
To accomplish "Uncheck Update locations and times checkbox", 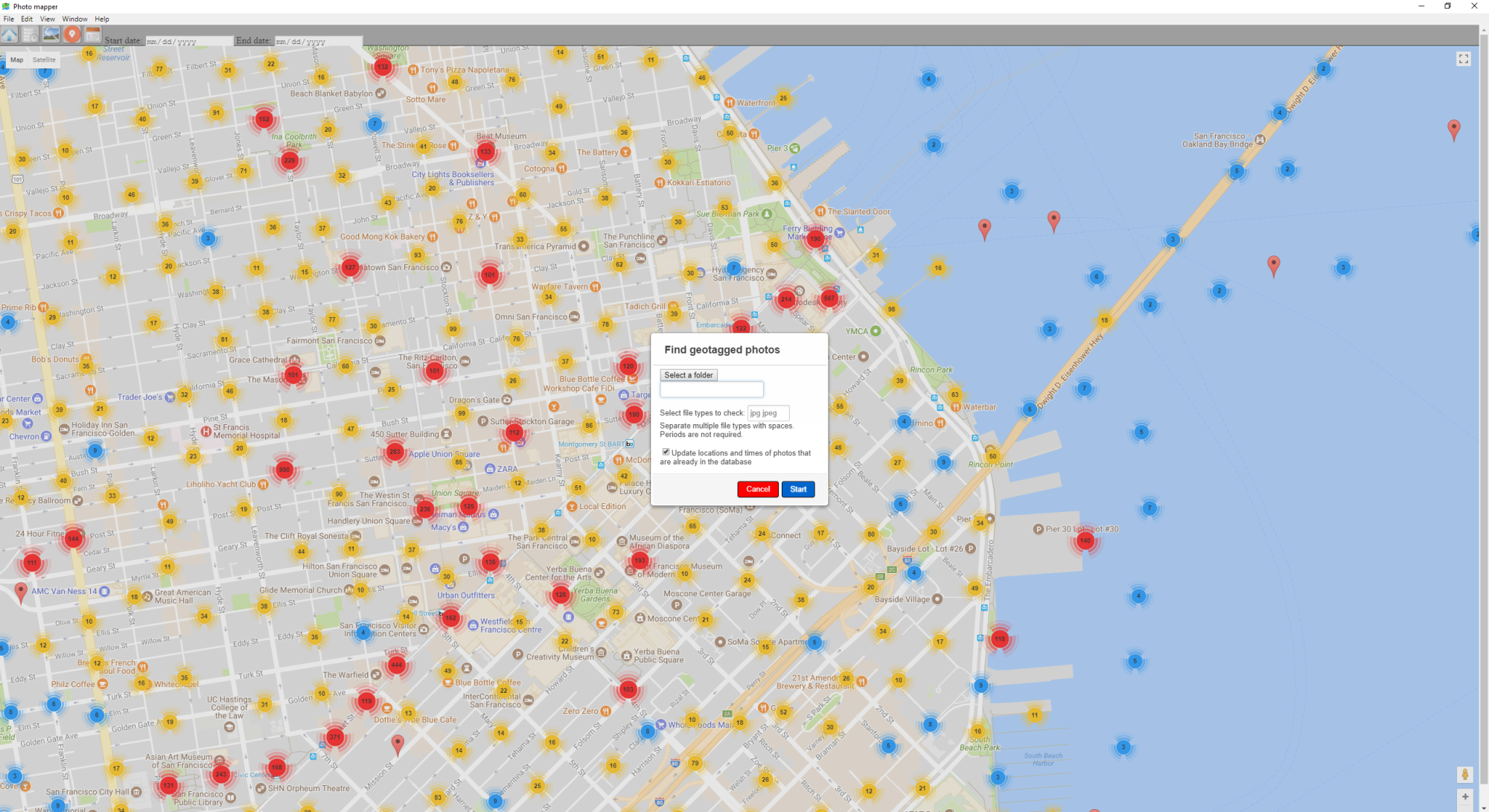I will 666,452.
